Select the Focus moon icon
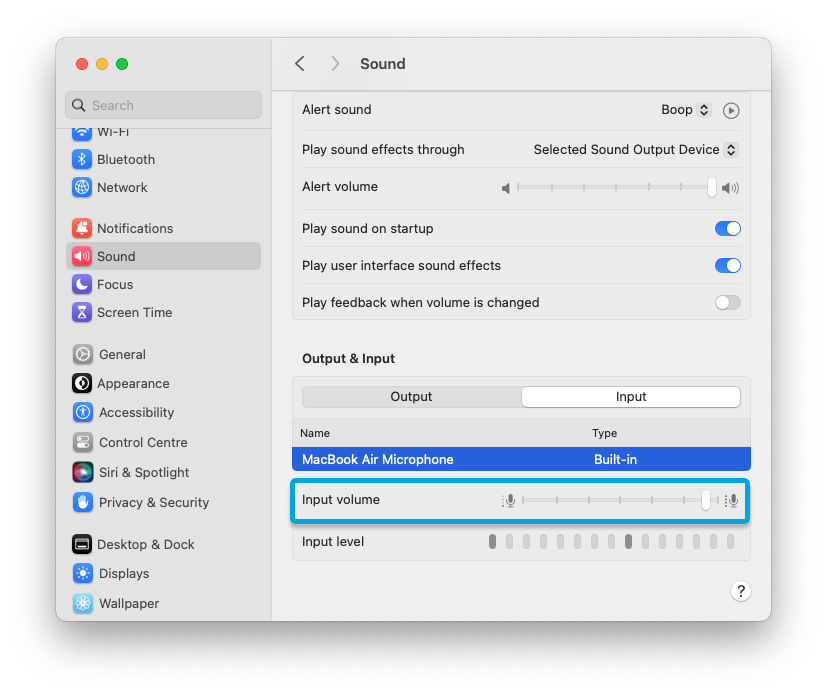Screen dimensions: 827x695 (82, 284)
